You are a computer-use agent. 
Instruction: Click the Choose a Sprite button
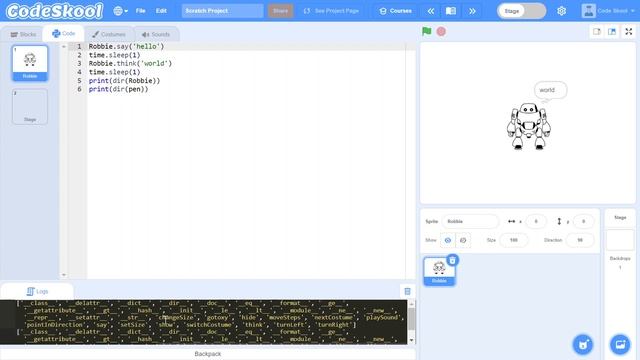point(583,345)
